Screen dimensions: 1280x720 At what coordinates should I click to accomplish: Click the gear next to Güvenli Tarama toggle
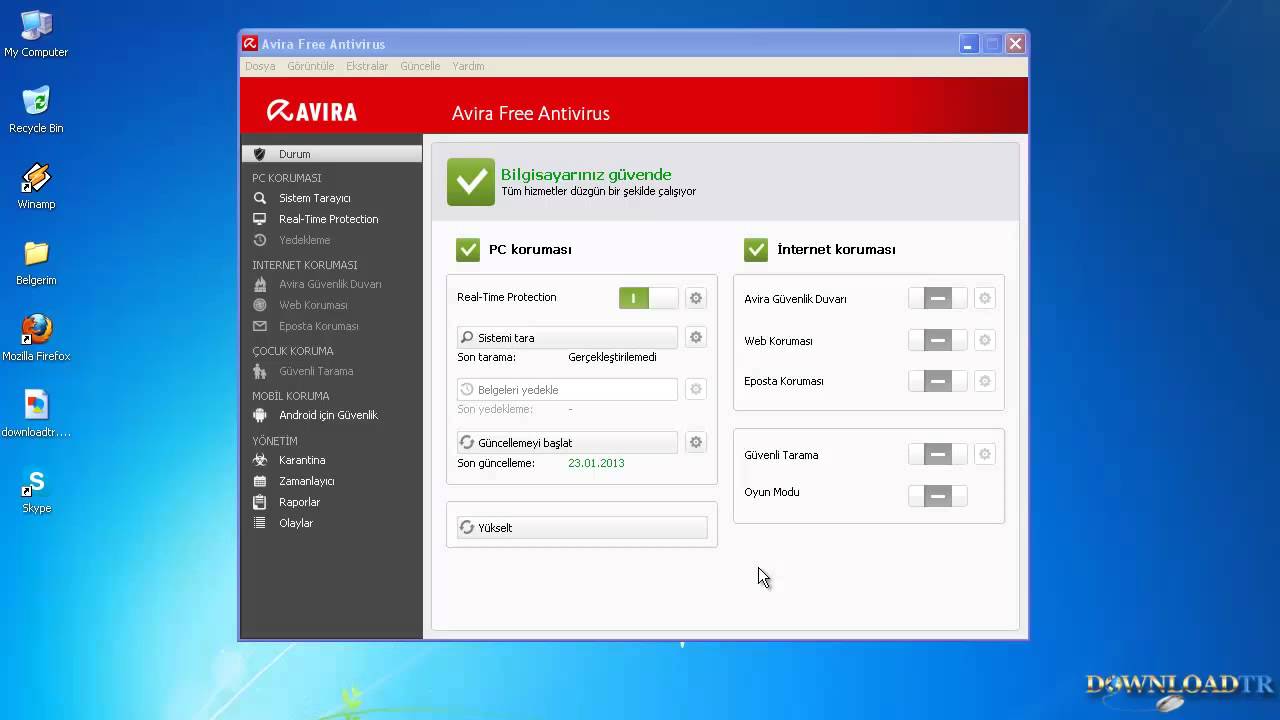[985, 454]
